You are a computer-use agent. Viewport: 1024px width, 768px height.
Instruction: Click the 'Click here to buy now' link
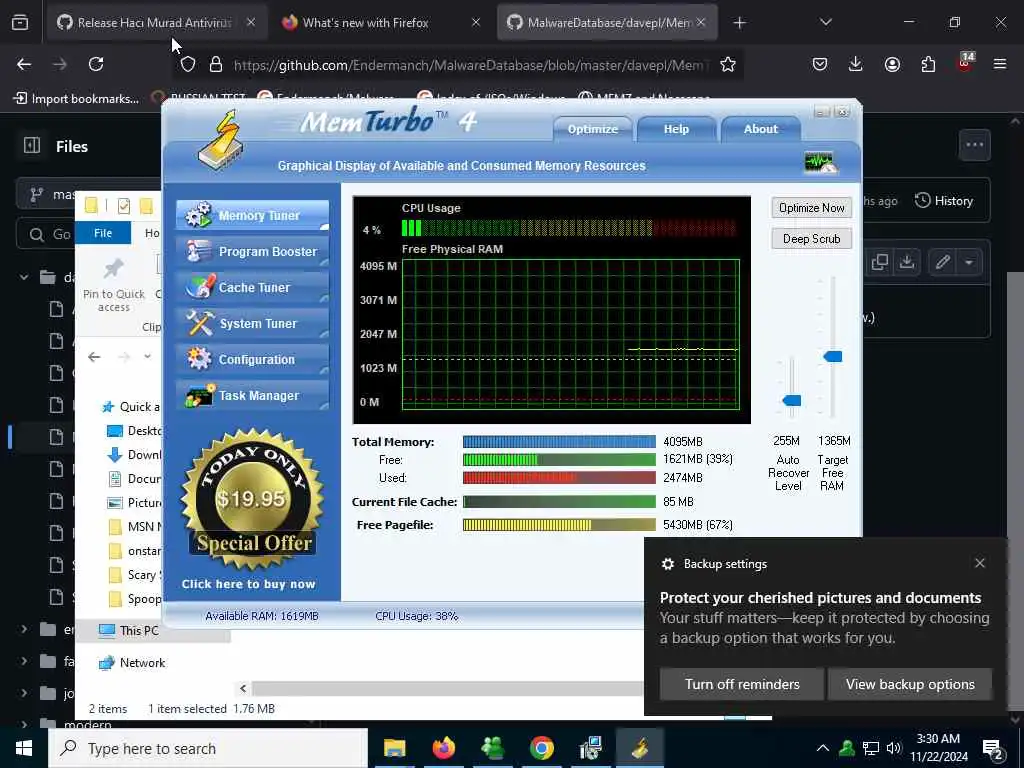249,584
